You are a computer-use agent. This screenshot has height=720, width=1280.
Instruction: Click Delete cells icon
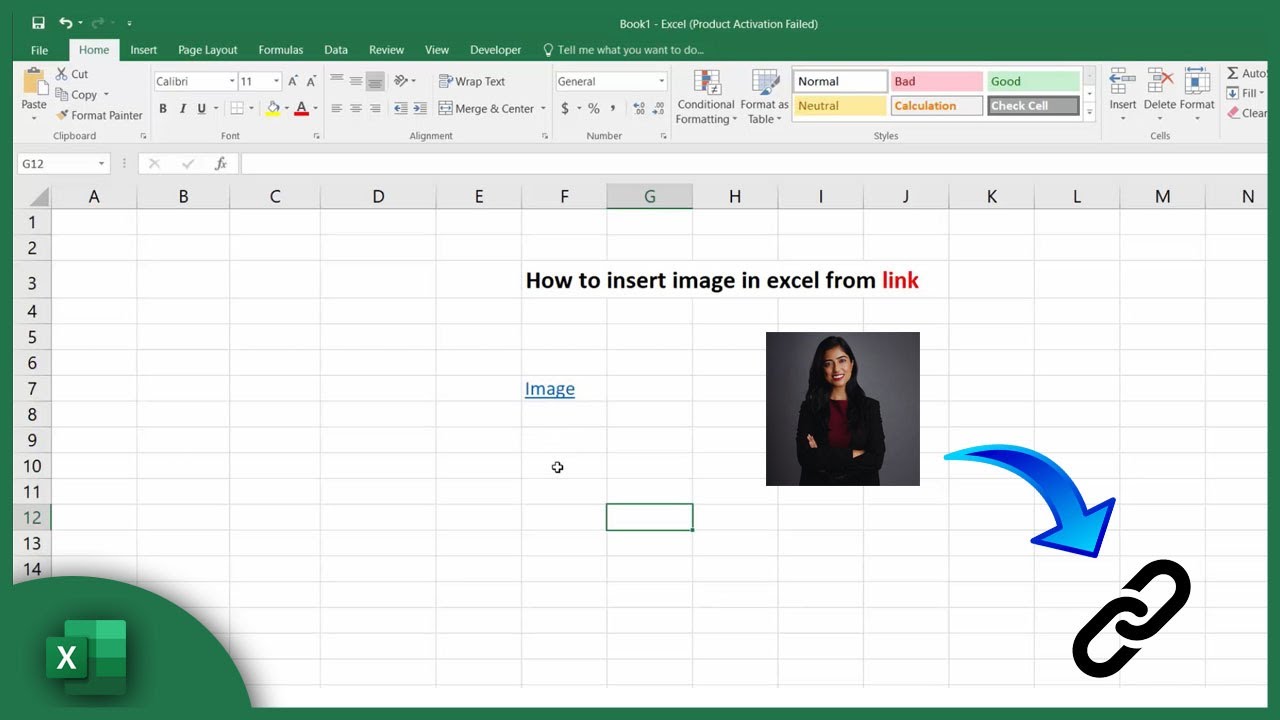coord(1160,82)
